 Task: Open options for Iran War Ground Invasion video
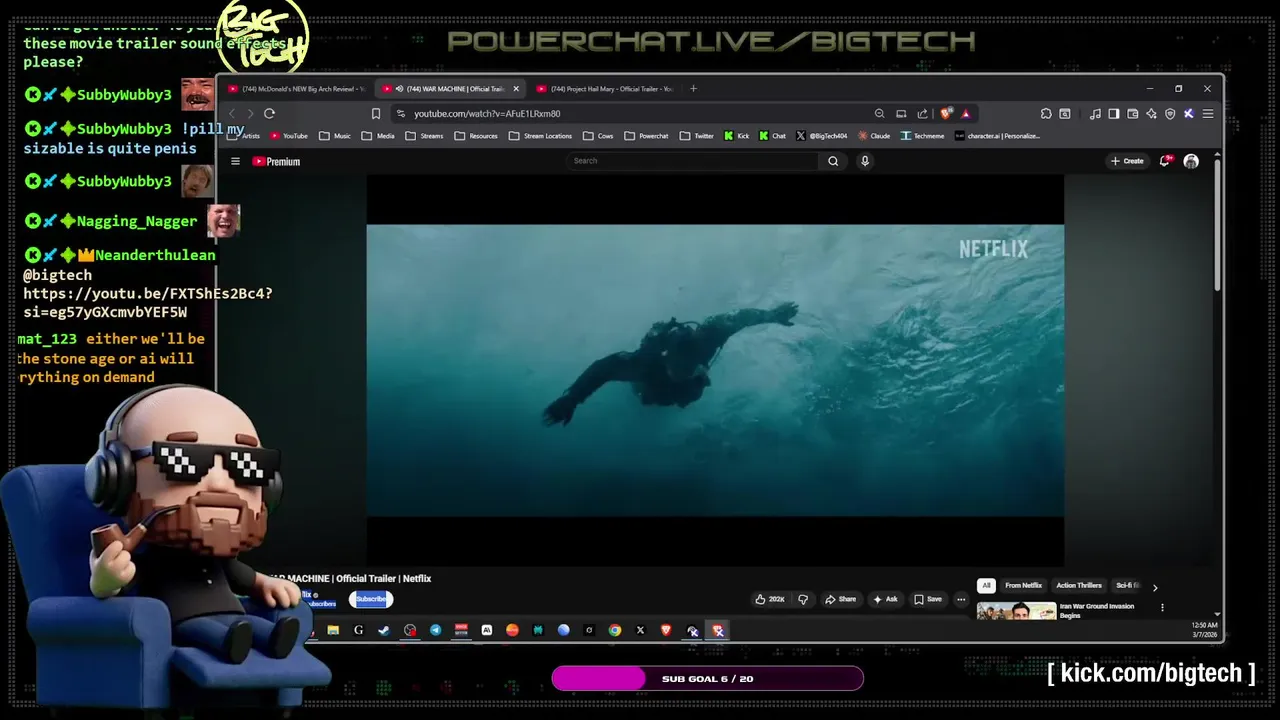click(x=1162, y=607)
